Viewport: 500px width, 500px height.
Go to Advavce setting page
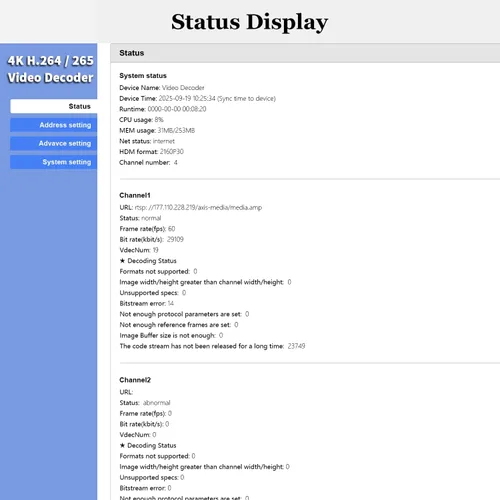point(54,143)
